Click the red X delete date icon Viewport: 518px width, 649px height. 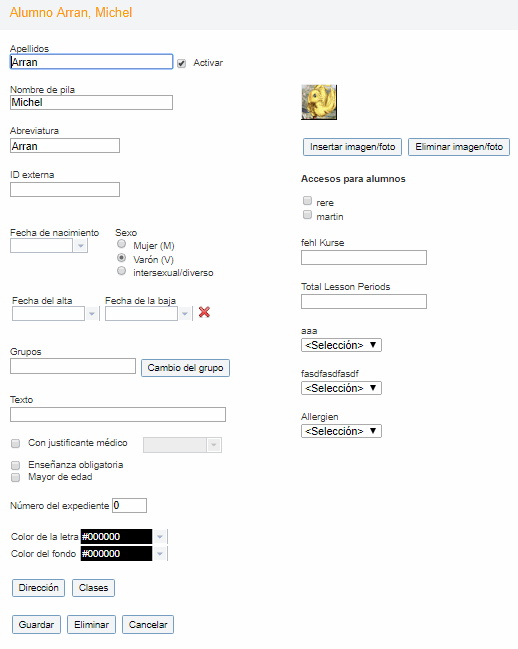204,312
